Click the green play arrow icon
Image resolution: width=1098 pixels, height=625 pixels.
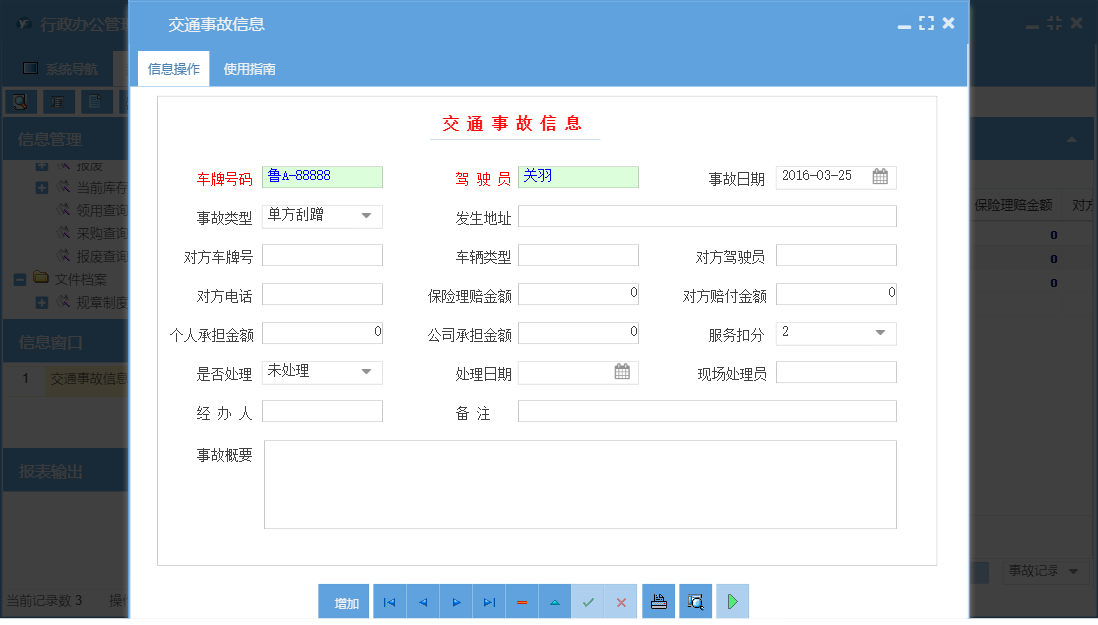[x=732, y=602]
